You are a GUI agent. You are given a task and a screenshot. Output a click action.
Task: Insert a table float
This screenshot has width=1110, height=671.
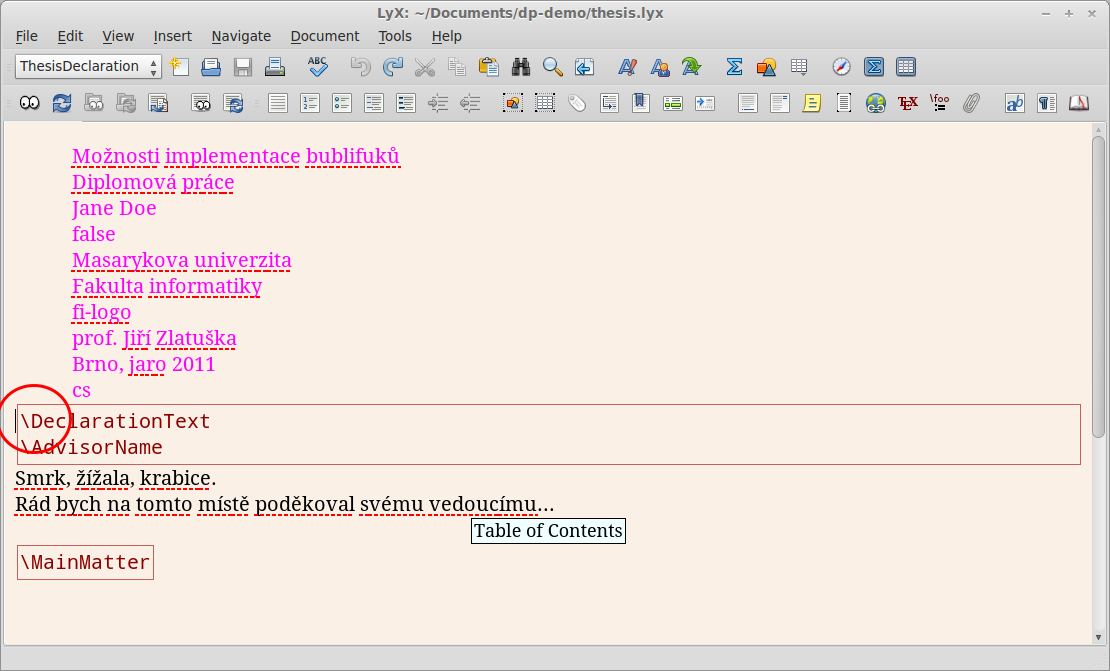(x=544, y=103)
